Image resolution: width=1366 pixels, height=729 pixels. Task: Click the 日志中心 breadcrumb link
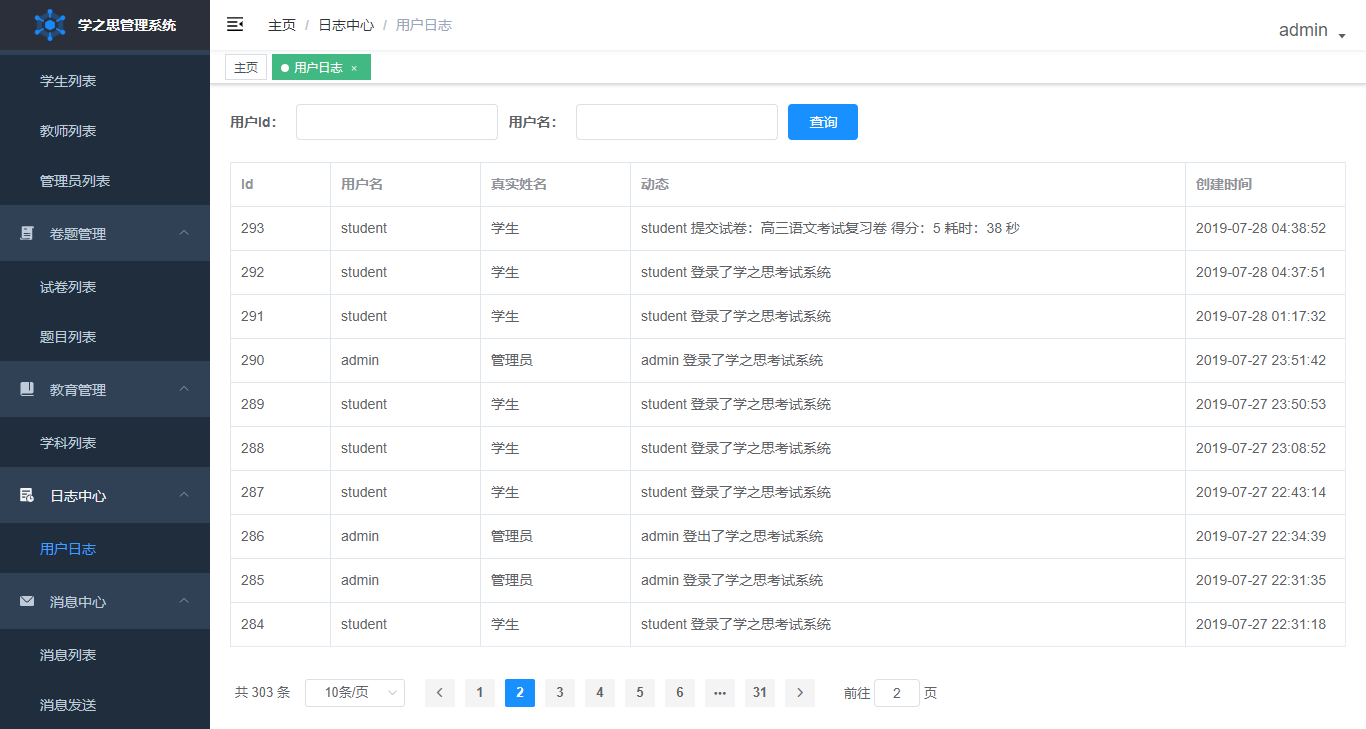pos(346,25)
